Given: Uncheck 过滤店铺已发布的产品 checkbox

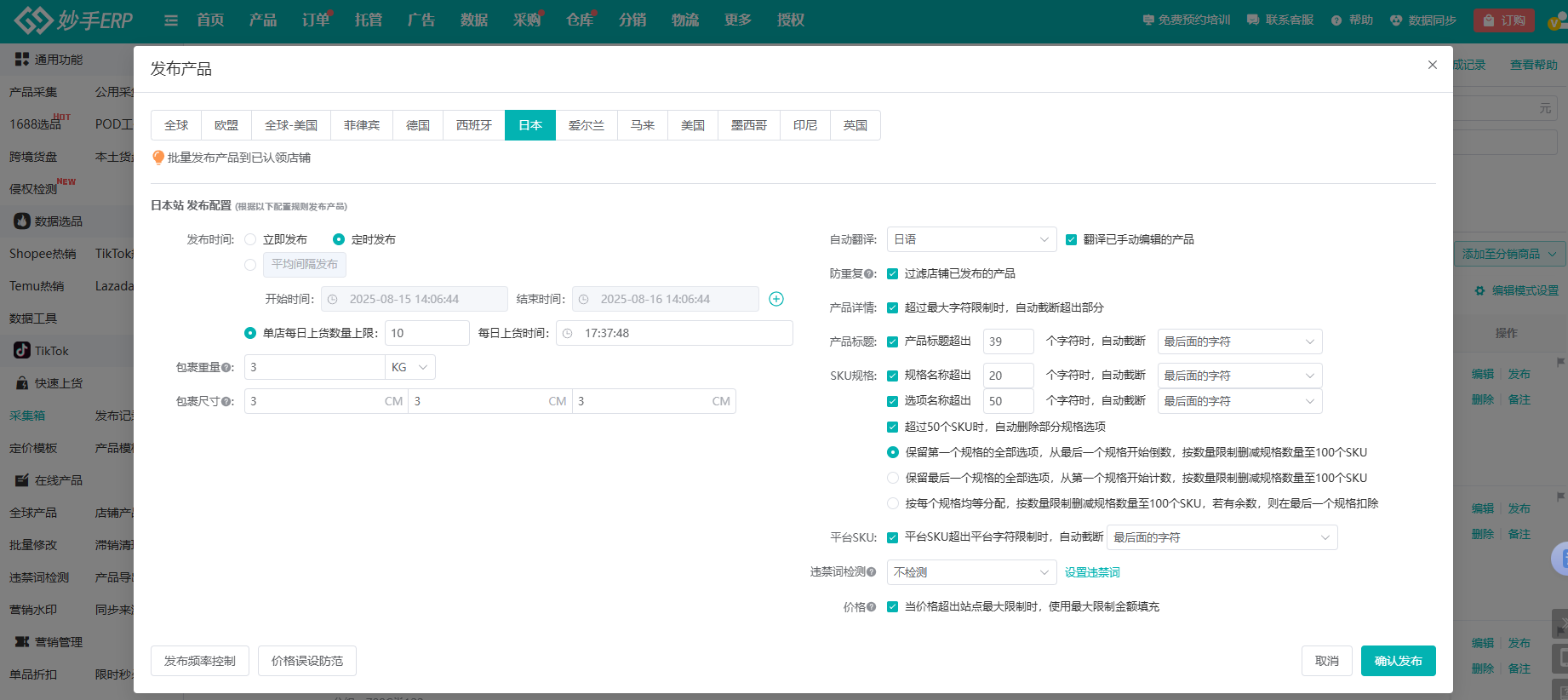Looking at the screenshot, I should point(892,273).
